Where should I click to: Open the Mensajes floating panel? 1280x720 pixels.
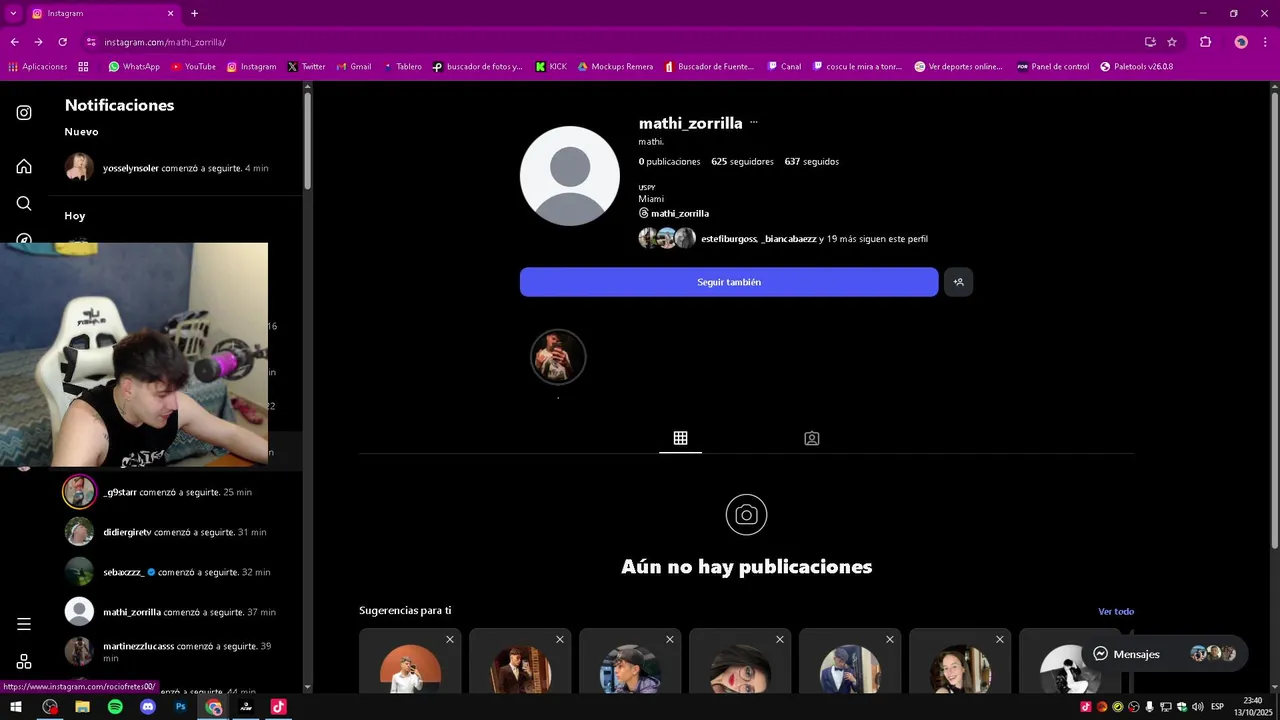[1164, 654]
